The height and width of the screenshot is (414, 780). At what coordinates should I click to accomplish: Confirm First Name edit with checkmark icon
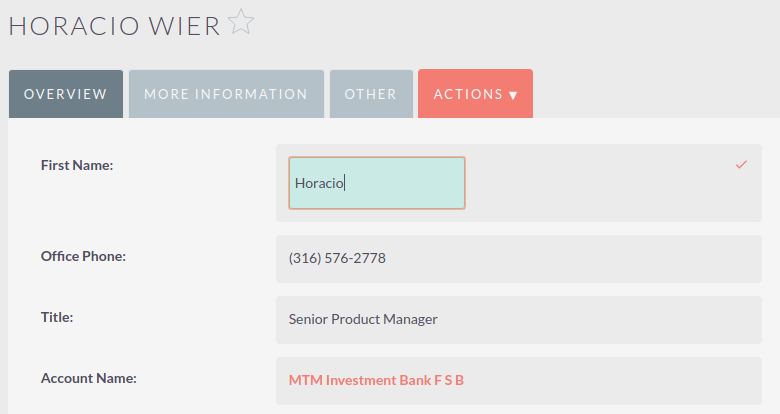coord(741,164)
